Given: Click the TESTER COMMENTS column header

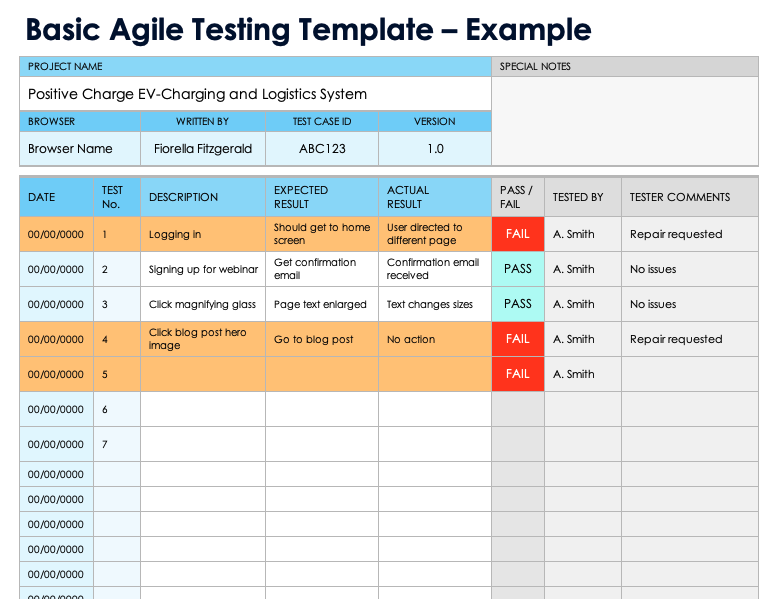Looking at the screenshot, I should [x=690, y=197].
